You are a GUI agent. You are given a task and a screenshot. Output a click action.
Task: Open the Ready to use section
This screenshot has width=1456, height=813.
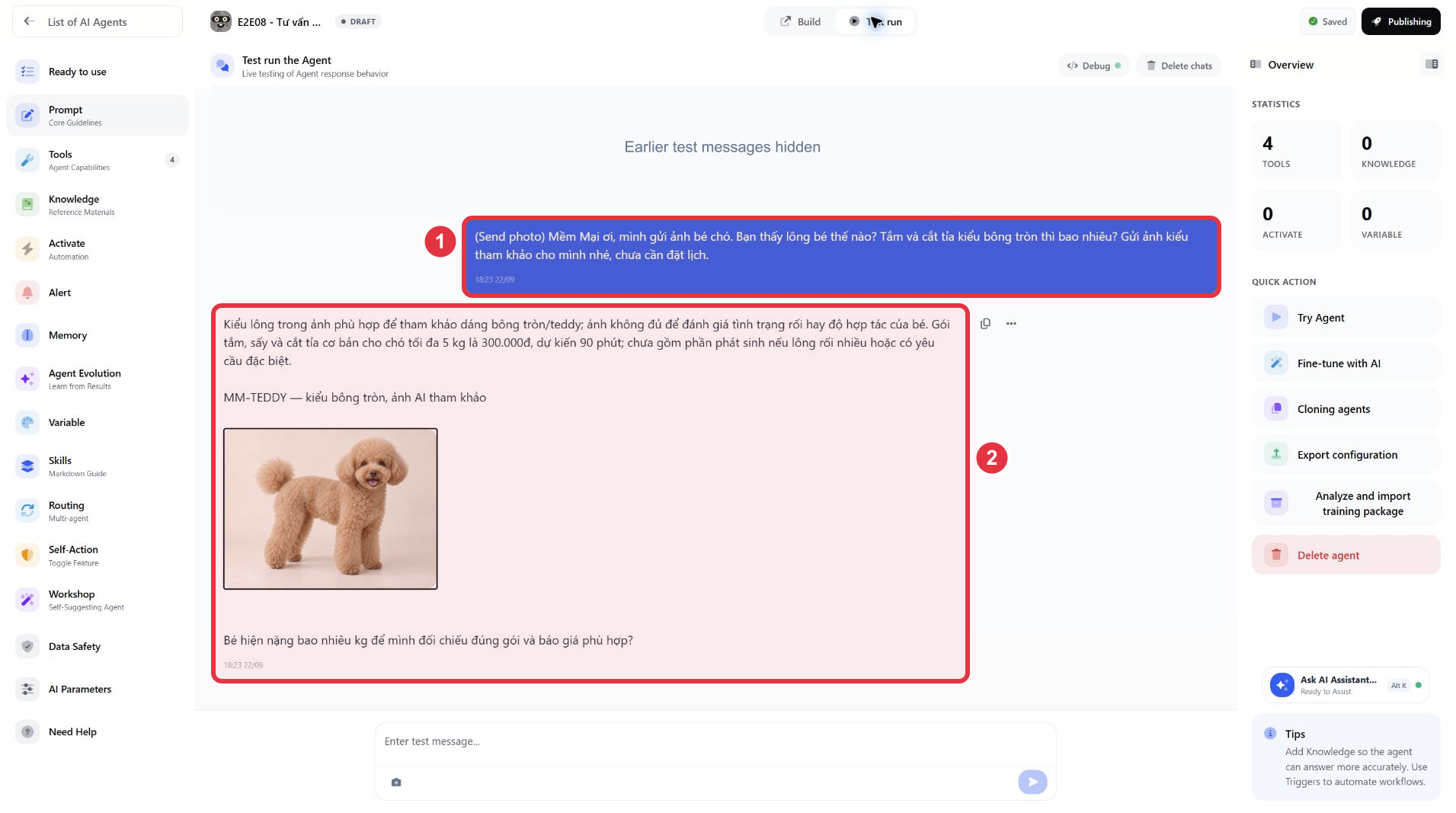pyautogui.click(x=97, y=72)
